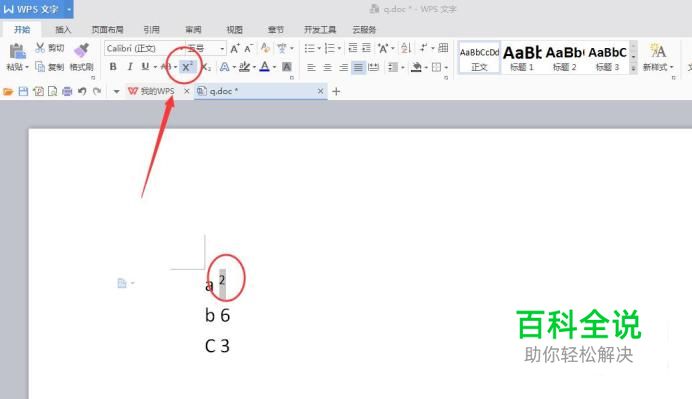The height and width of the screenshot is (399, 692).
Task: Click the bullet list icon
Action: (x=310, y=48)
